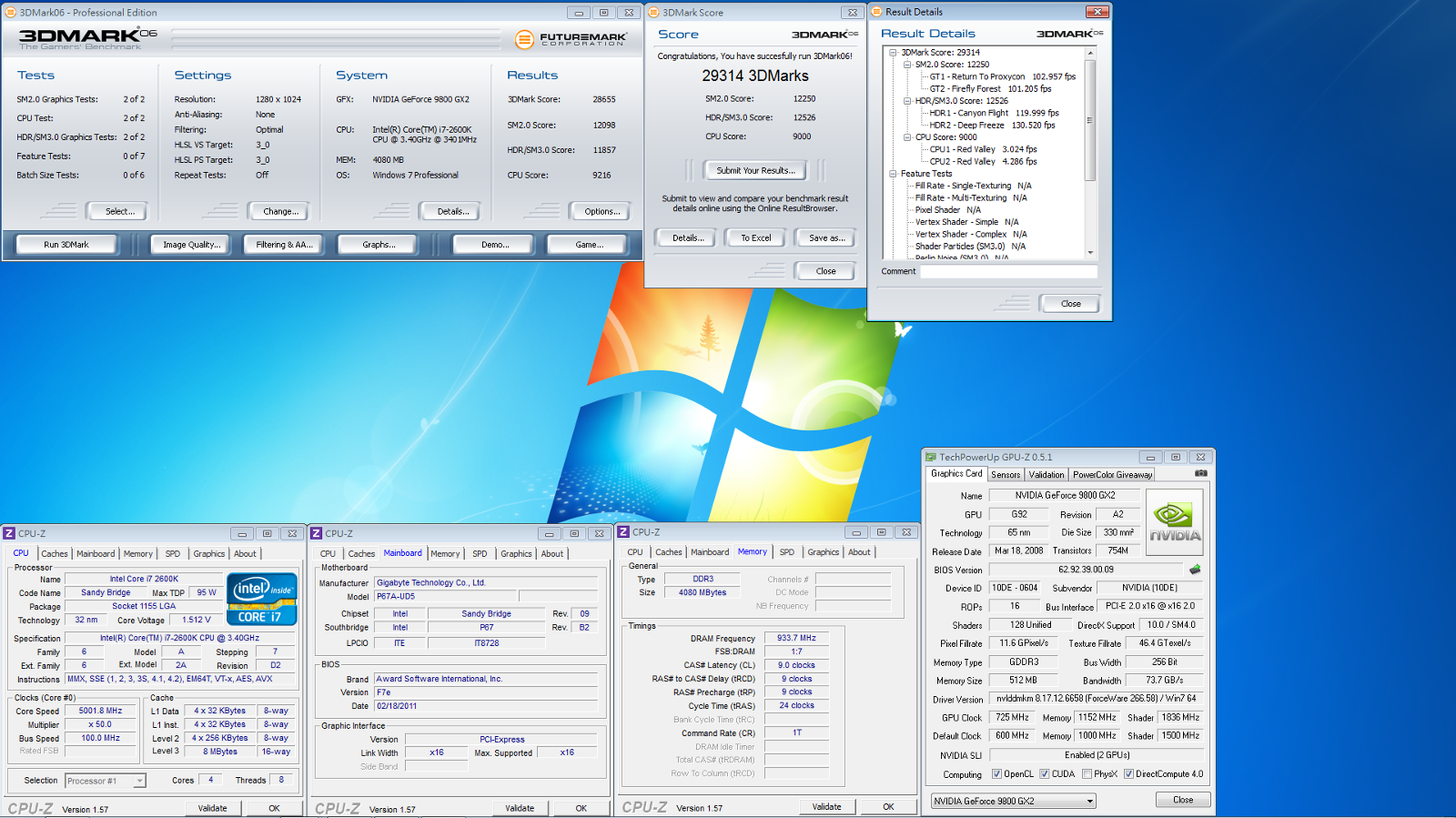The width and height of the screenshot is (1456, 818).
Task: Collapse the HDR/SM3.0 Score: 12526 node
Action: [907, 101]
